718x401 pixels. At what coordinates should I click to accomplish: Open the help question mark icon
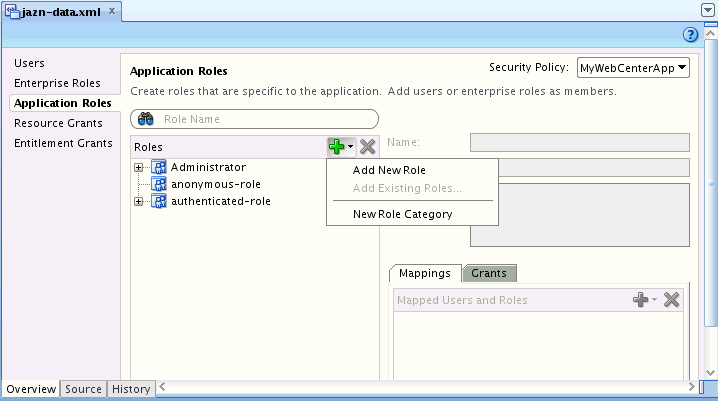(690, 35)
